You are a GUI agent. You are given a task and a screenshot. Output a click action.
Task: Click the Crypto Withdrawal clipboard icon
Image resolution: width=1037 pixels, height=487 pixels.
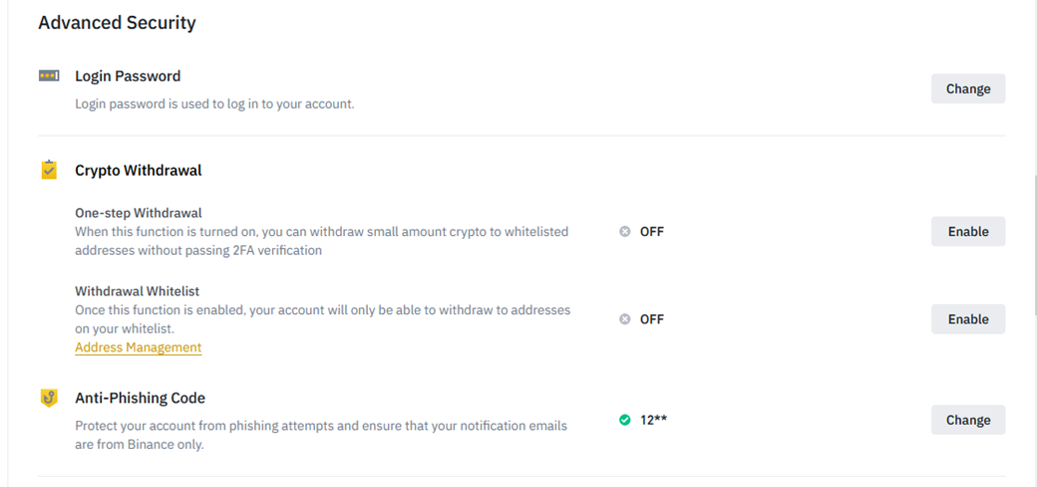tap(49, 170)
